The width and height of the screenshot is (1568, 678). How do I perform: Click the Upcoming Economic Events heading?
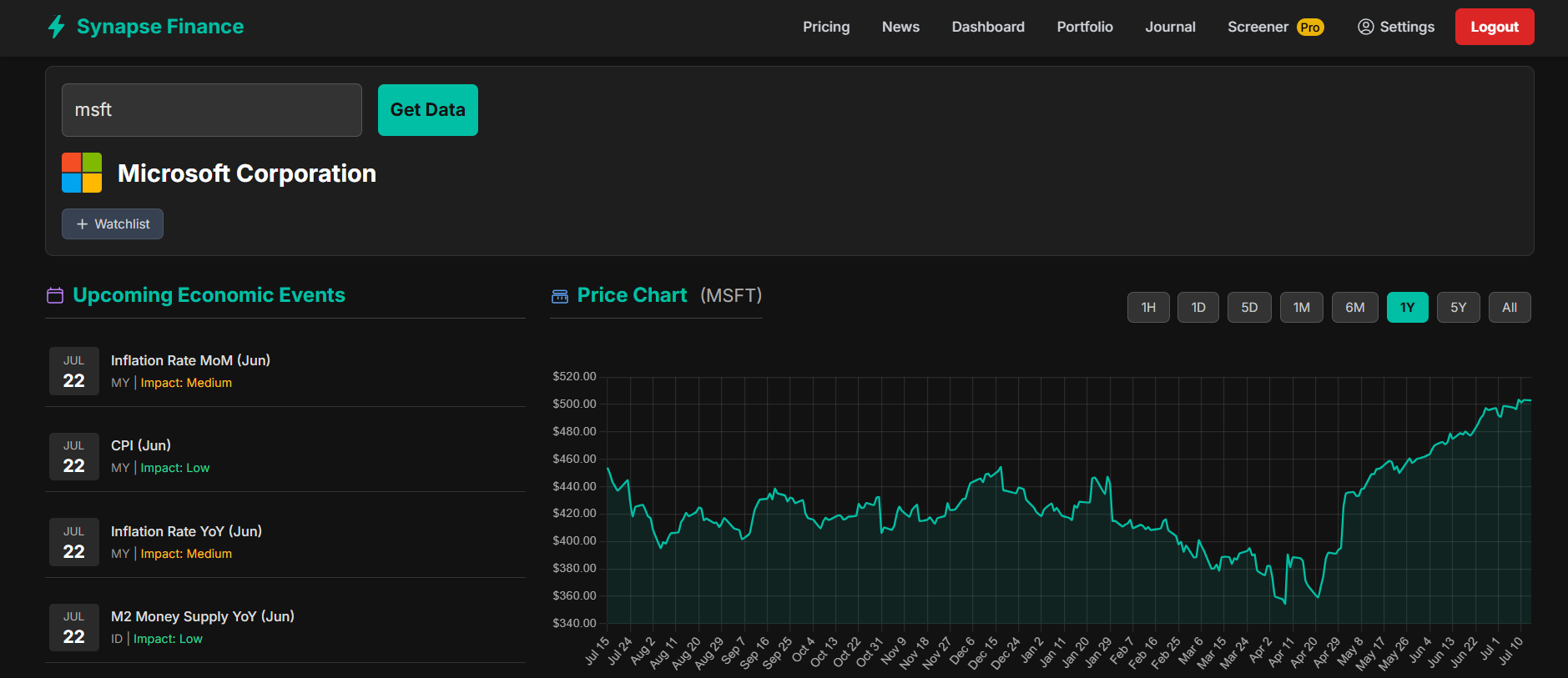point(209,295)
